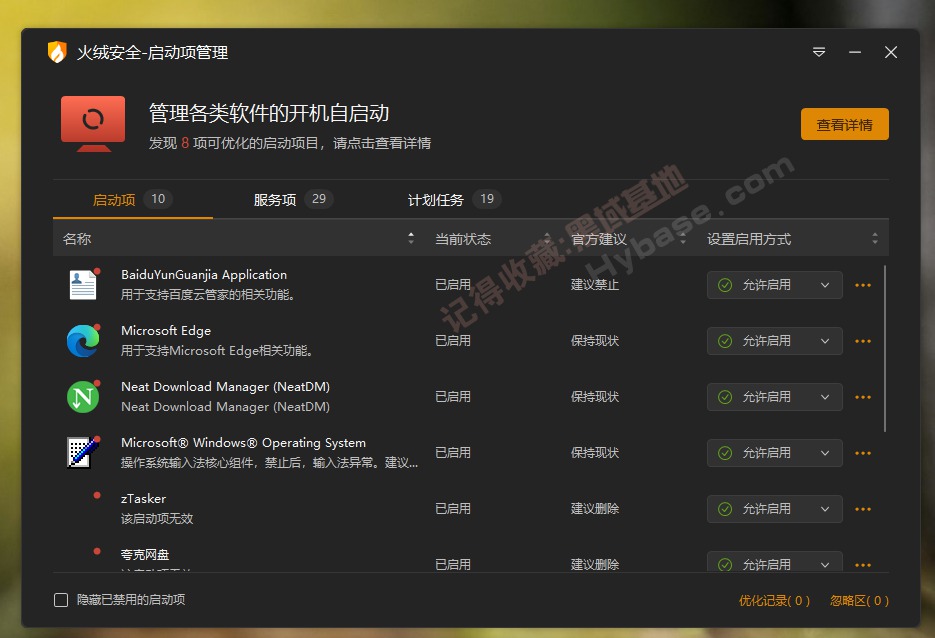
Task: Switch to the 服务项 tab
Action: pos(293,199)
